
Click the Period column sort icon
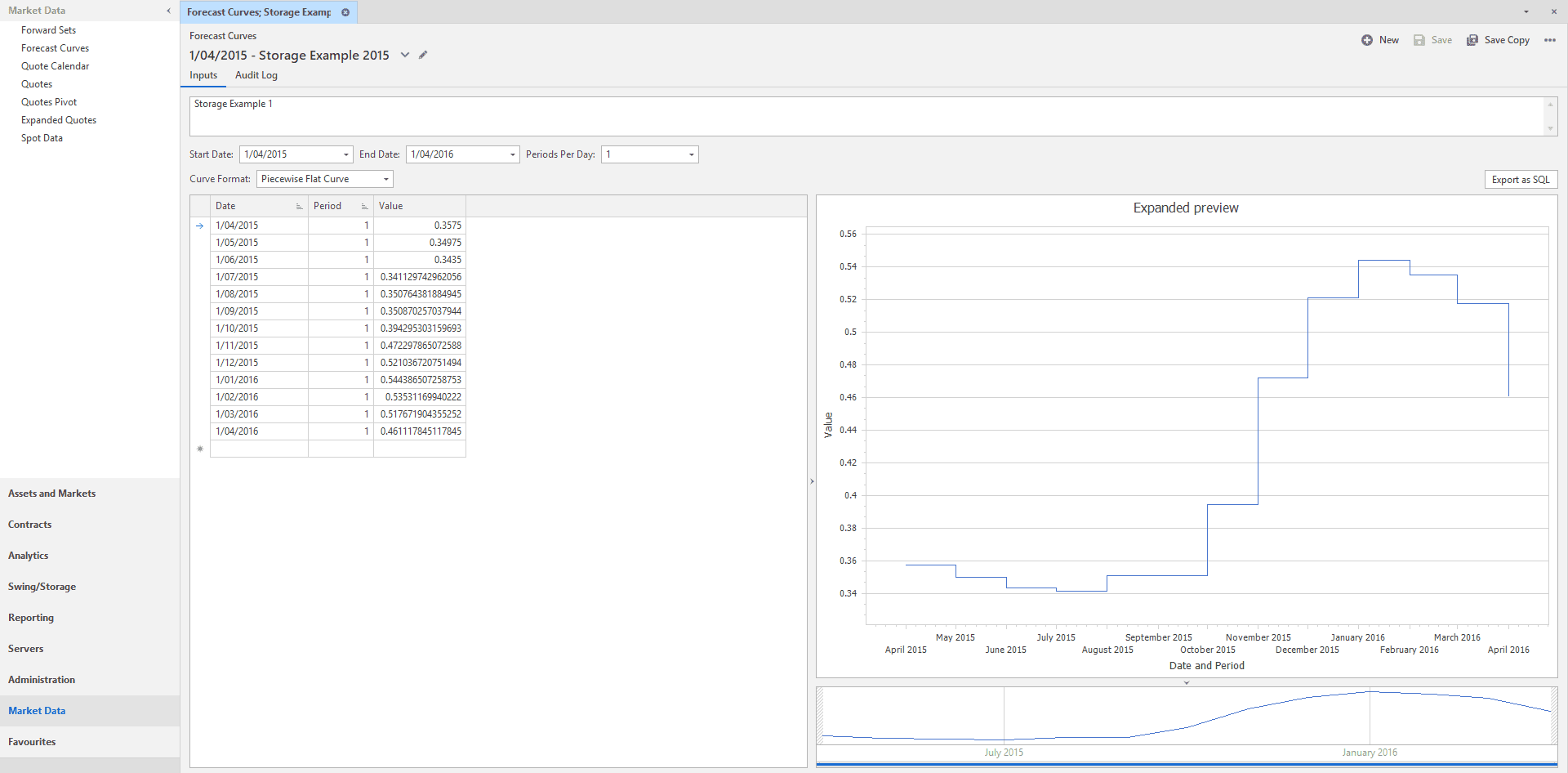[x=364, y=207]
